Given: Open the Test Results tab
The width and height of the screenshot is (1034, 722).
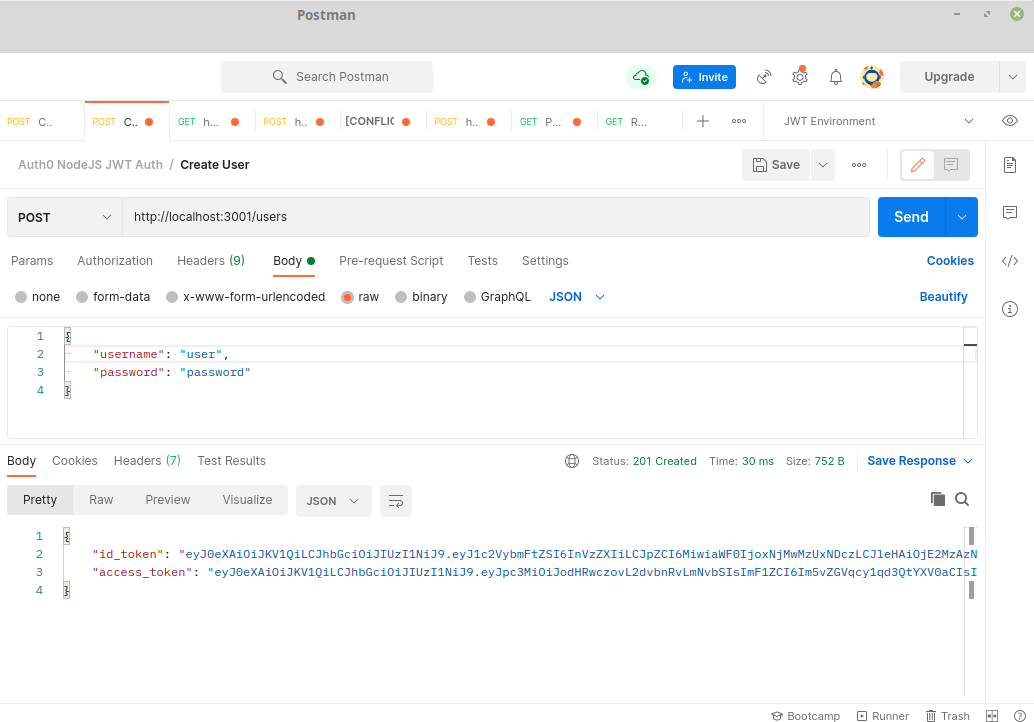Looking at the screenshot, I should pyautogui.click(x=231, y=461).
